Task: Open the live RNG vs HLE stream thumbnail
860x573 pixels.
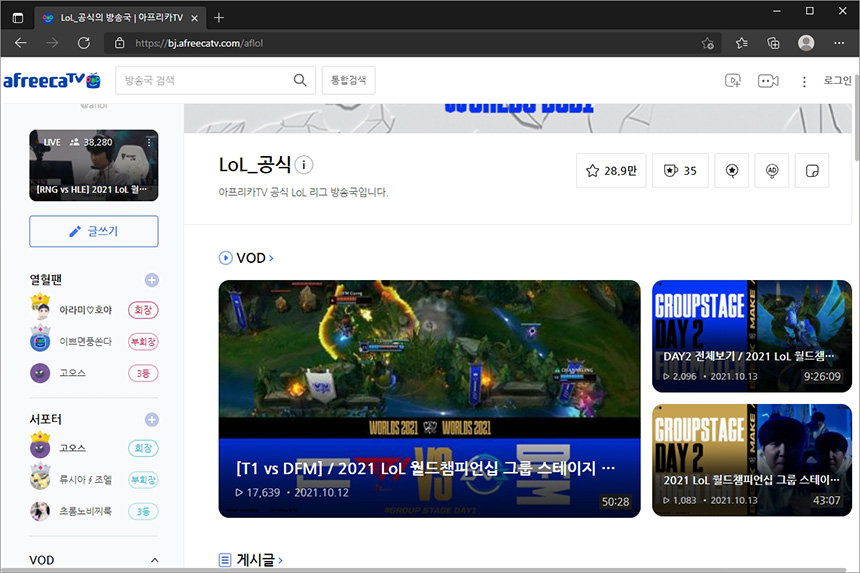Action: coord(94,165)
